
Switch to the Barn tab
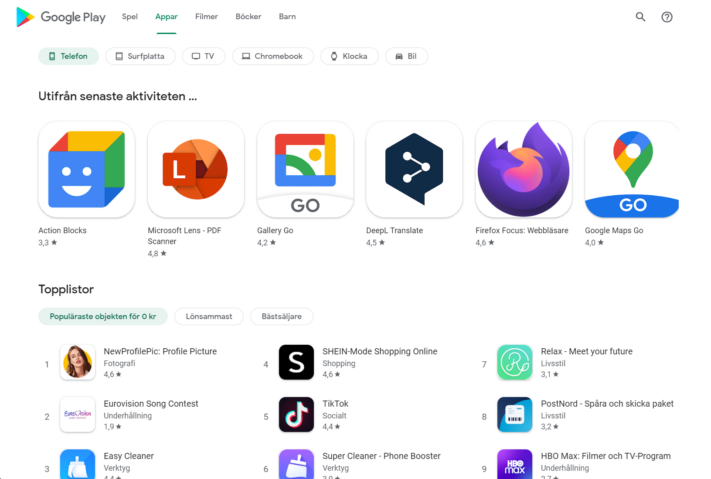coord(287,17)
